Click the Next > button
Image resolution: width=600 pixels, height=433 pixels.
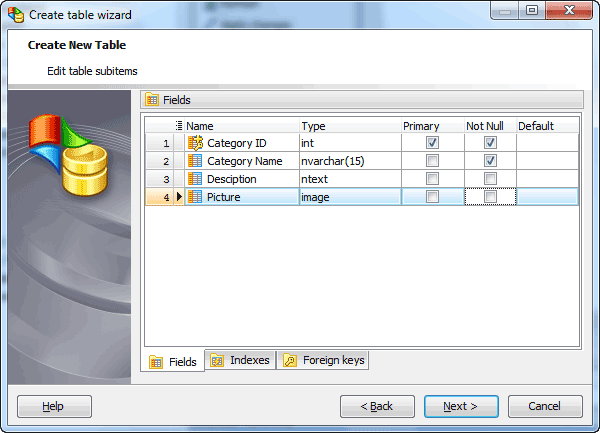[461, 406]
